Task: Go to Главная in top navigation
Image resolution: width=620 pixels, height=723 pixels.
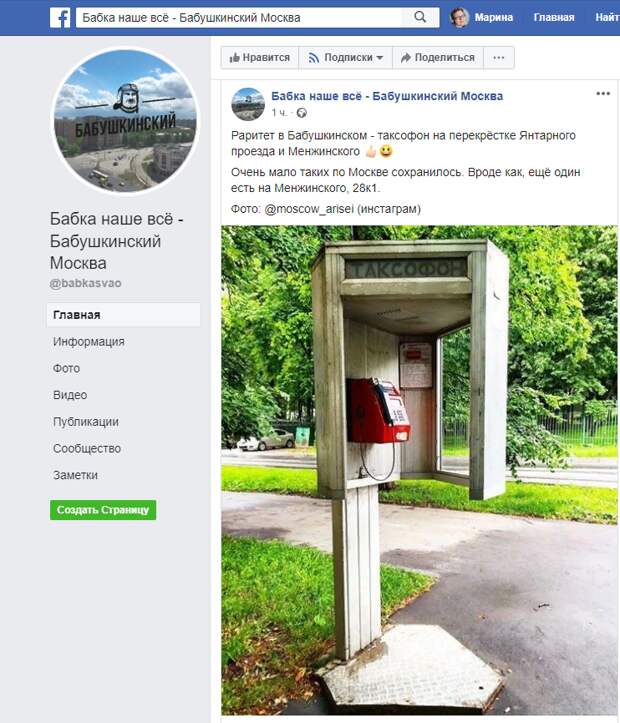Action: [x=554, y=18]
